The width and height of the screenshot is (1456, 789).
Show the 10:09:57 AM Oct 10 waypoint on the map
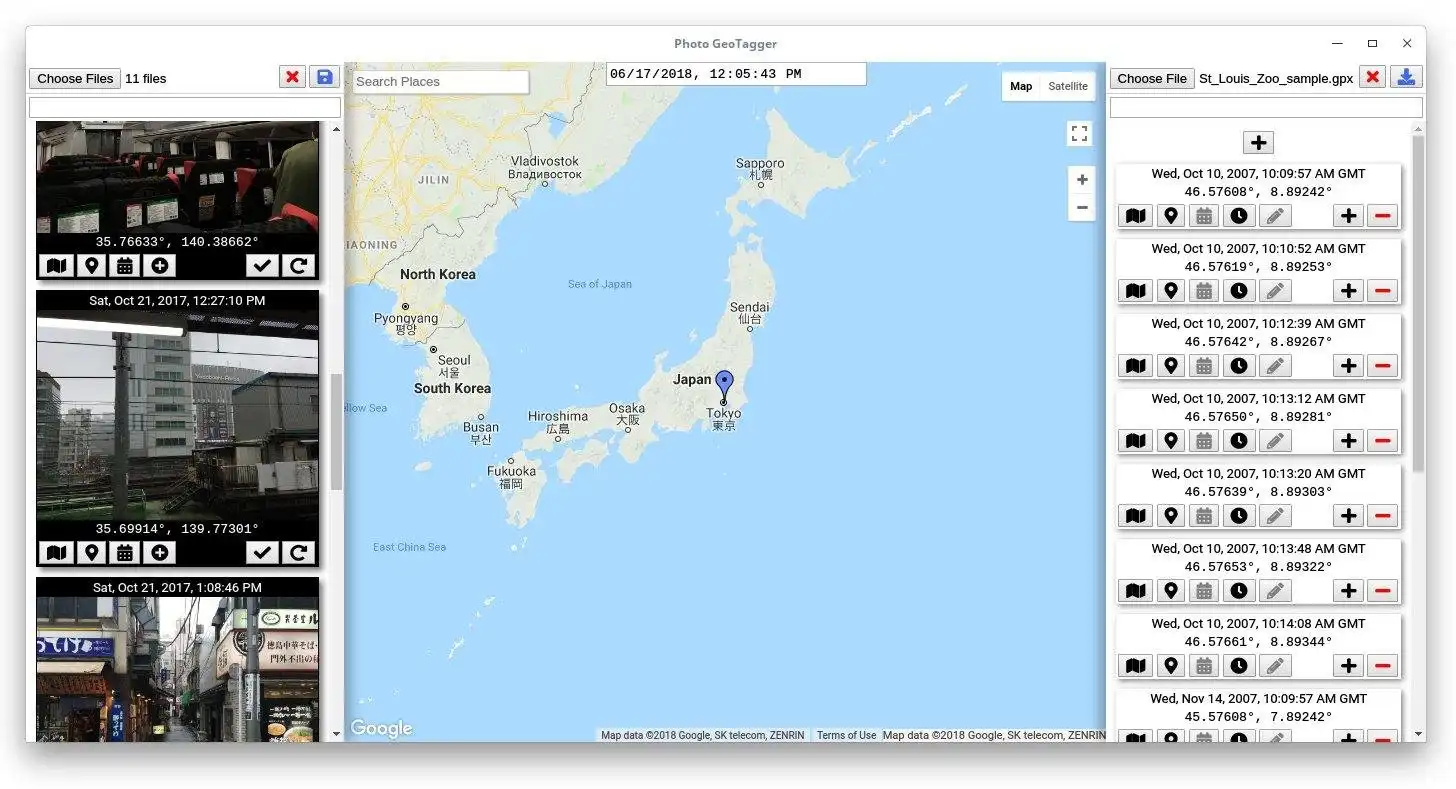click(1136, 215)
